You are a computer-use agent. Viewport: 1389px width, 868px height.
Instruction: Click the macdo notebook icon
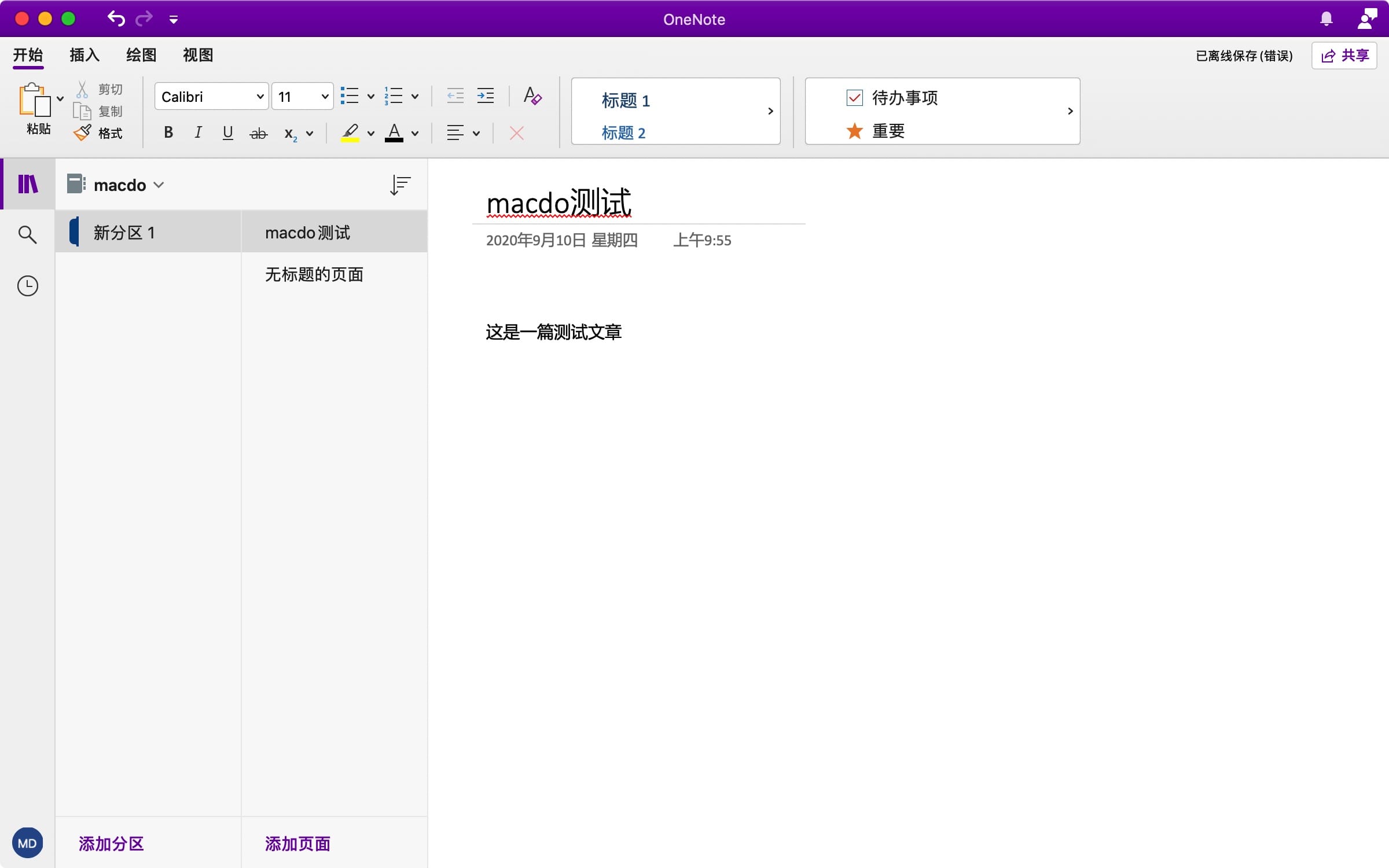[76, 184]
